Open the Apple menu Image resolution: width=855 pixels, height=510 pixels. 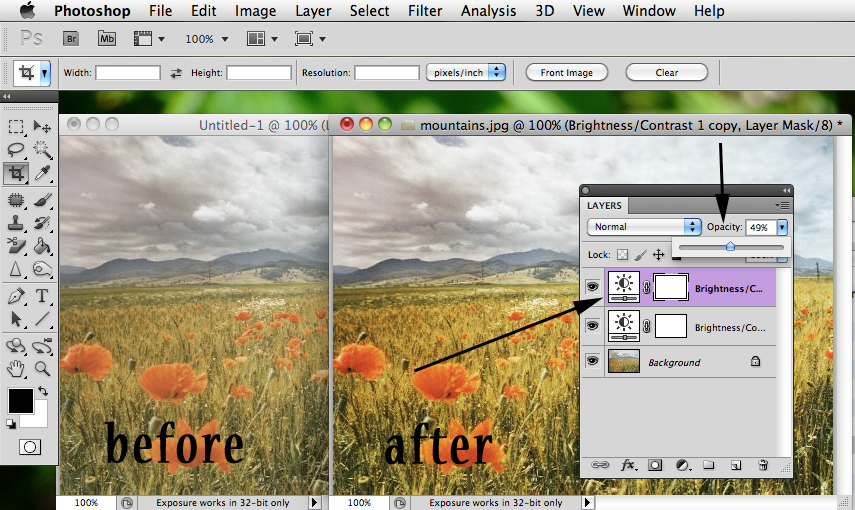27,10
